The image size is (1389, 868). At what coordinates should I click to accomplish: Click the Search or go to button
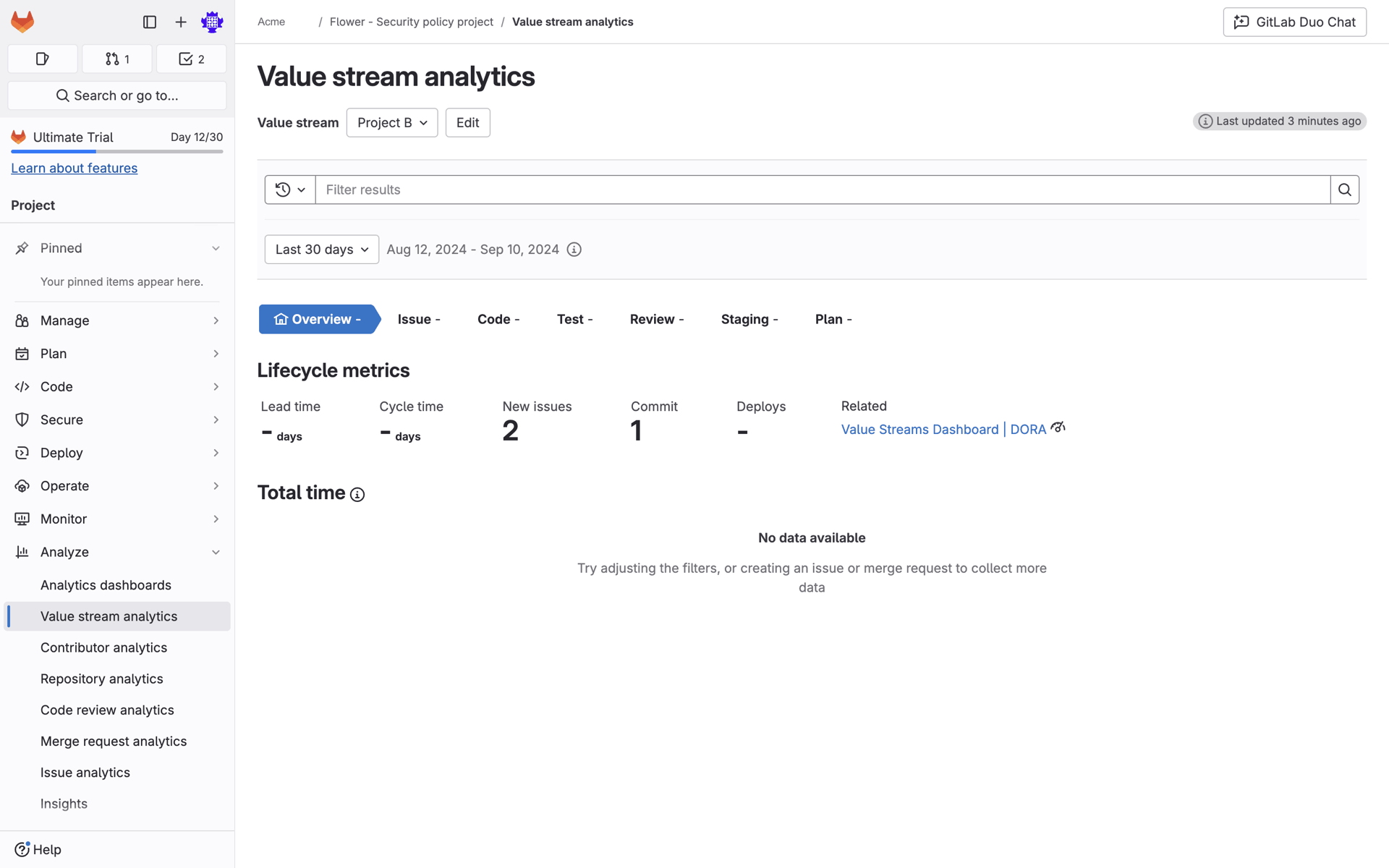(117, 95)
